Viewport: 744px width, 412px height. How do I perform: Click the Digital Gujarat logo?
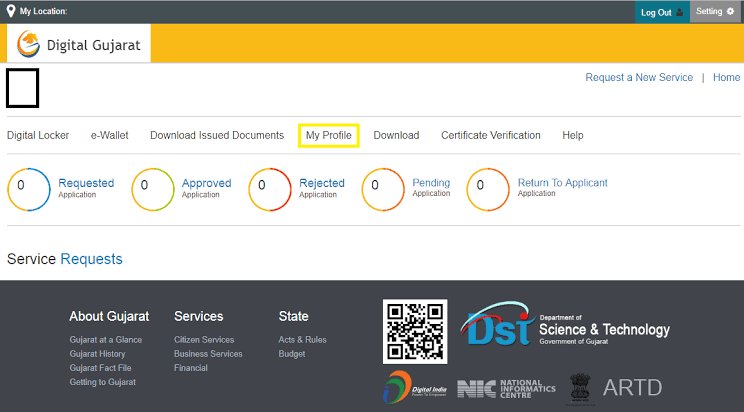(x=79, y=44)
